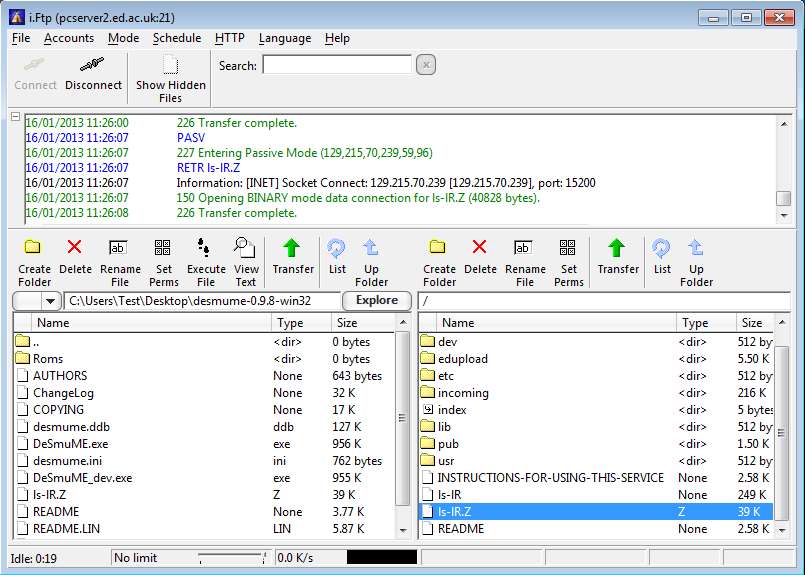
Task: Collapse the log panel expander
Action: click(15, 118)
